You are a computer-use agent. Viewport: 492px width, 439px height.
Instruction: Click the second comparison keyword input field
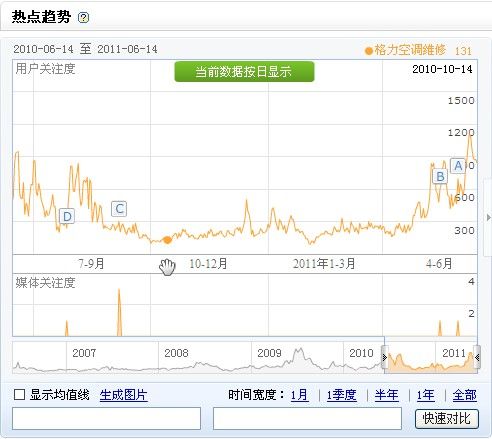[307, 418]
